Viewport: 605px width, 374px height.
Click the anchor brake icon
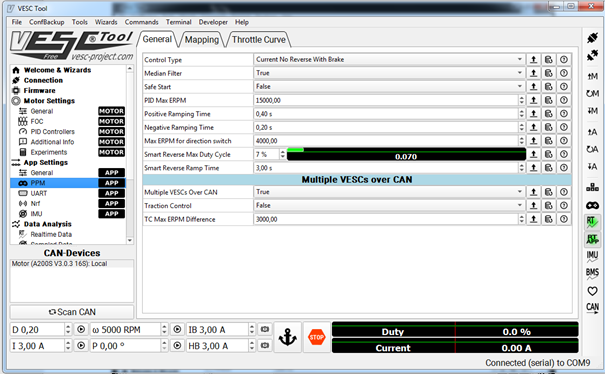pos(287,337)
